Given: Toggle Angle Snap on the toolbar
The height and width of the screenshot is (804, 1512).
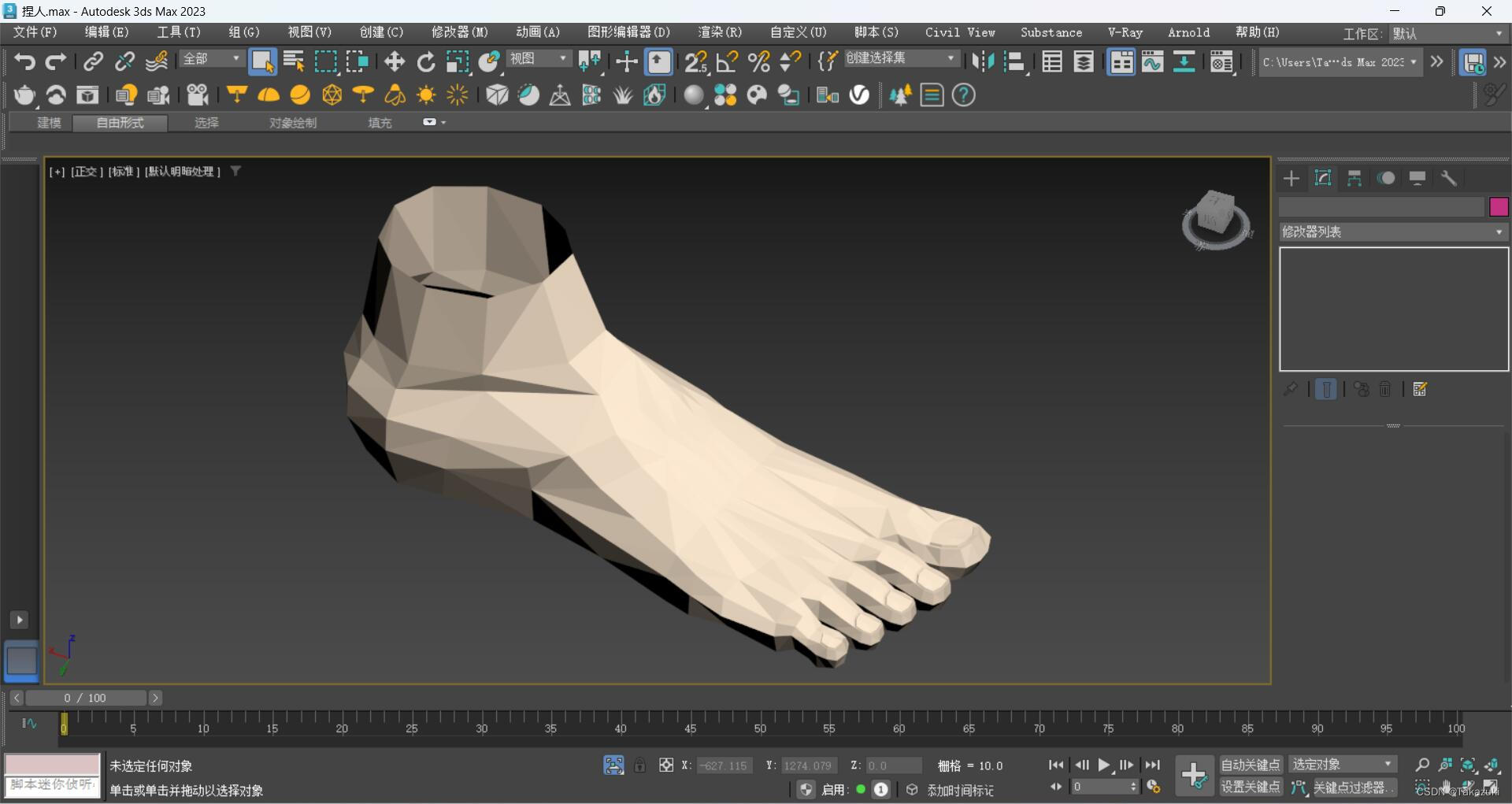Looking at the screenshot, I should [x=728, y=61].
